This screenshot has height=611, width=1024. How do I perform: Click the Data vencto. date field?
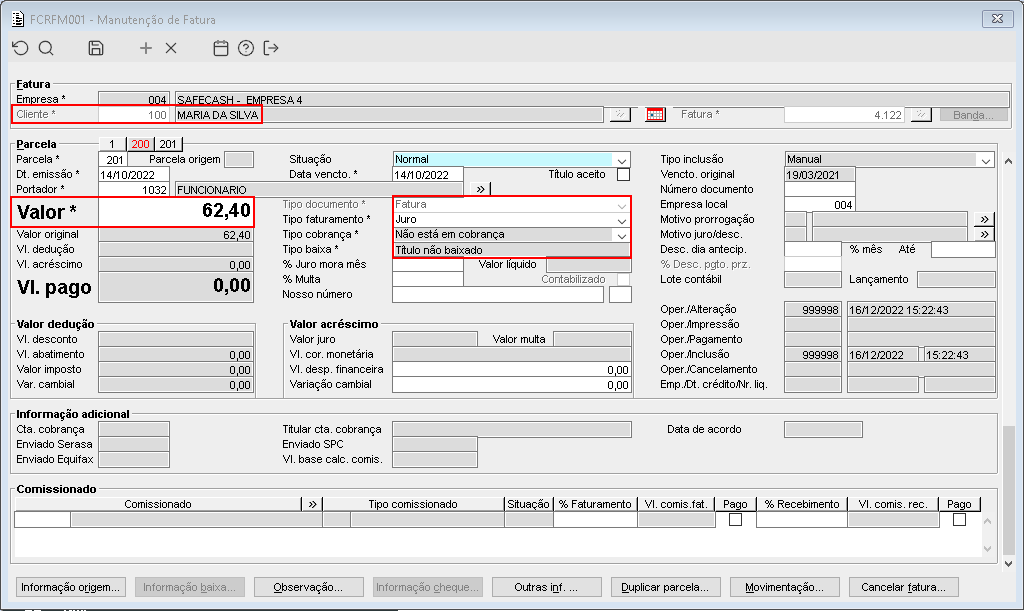tap(428, 174)
